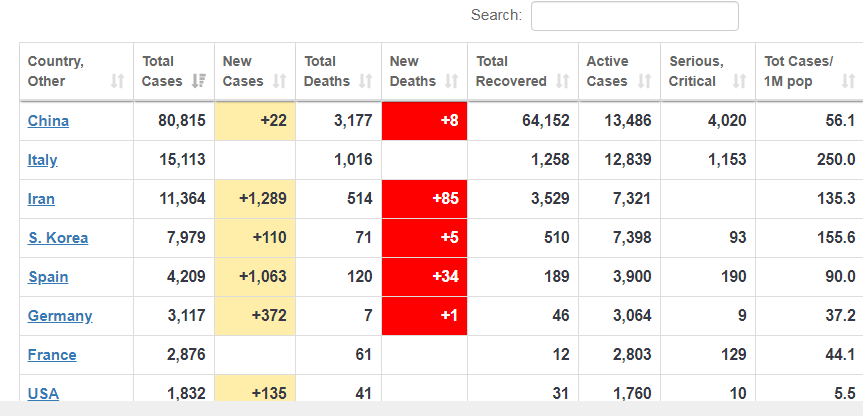Click the Spain country link

pos(48,277)
